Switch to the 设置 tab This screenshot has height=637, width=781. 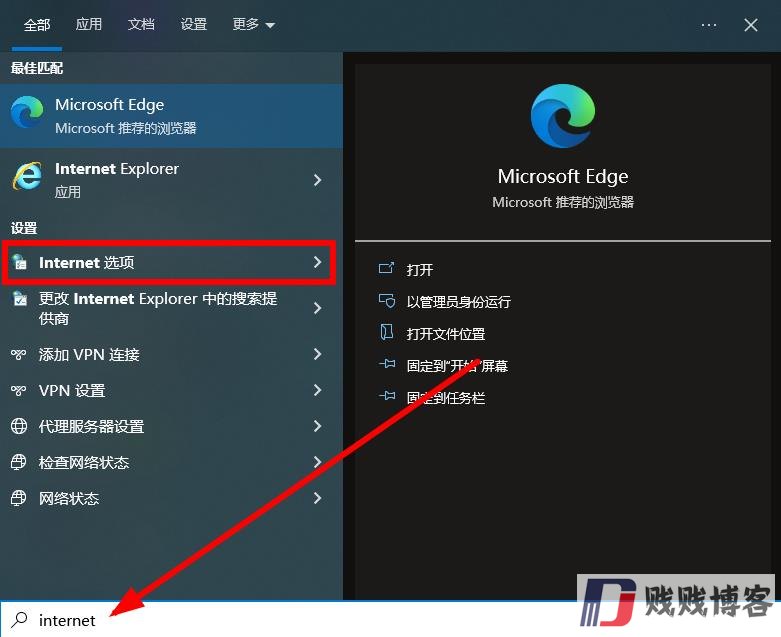tap(193, 24)
